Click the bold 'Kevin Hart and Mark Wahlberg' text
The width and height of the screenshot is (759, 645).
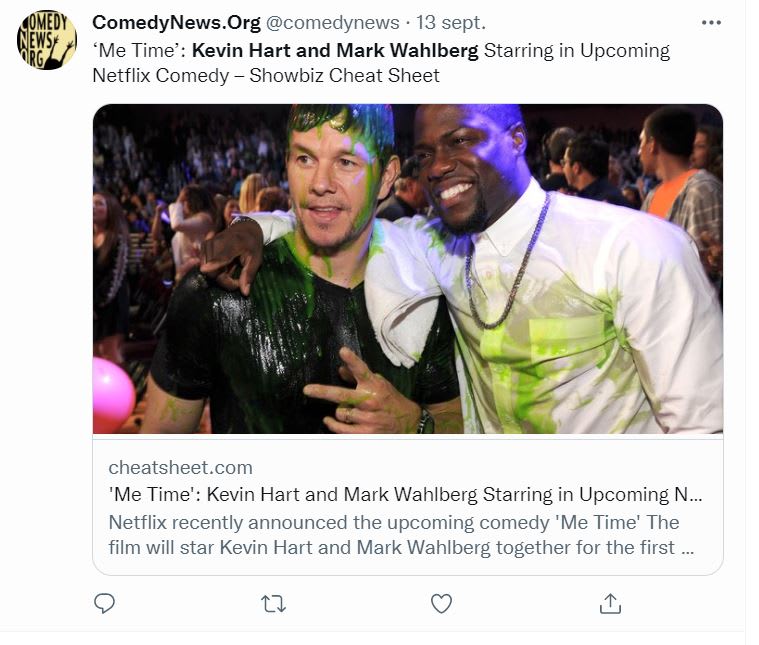335,50
